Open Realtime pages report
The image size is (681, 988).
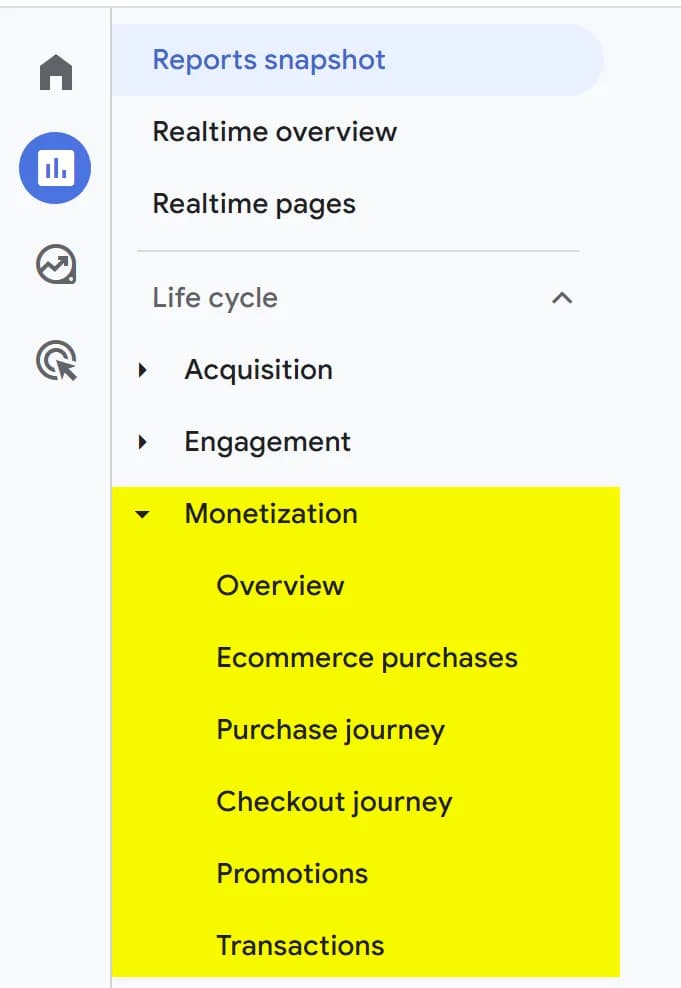pyautogui.click(x=254, y=204)
